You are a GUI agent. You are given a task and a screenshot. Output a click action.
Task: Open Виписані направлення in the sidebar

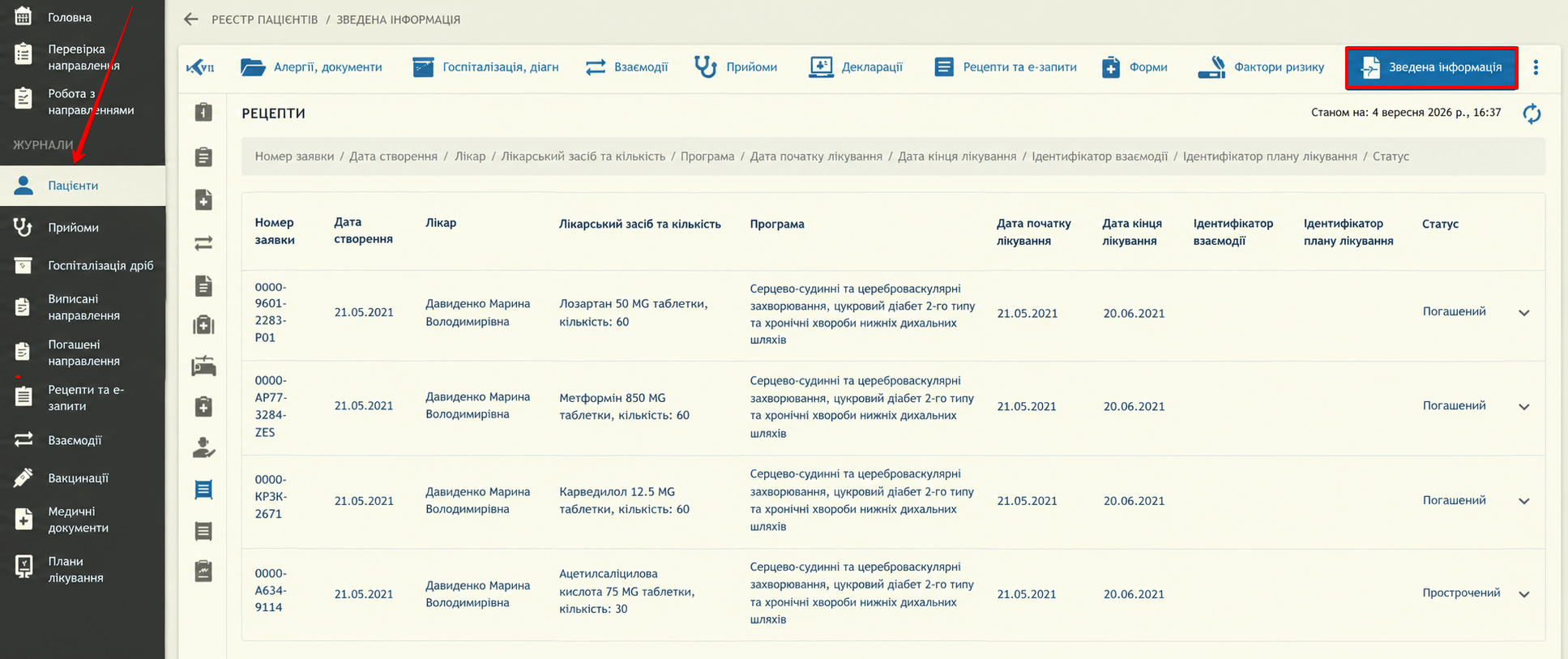click(x=83, y=307)
